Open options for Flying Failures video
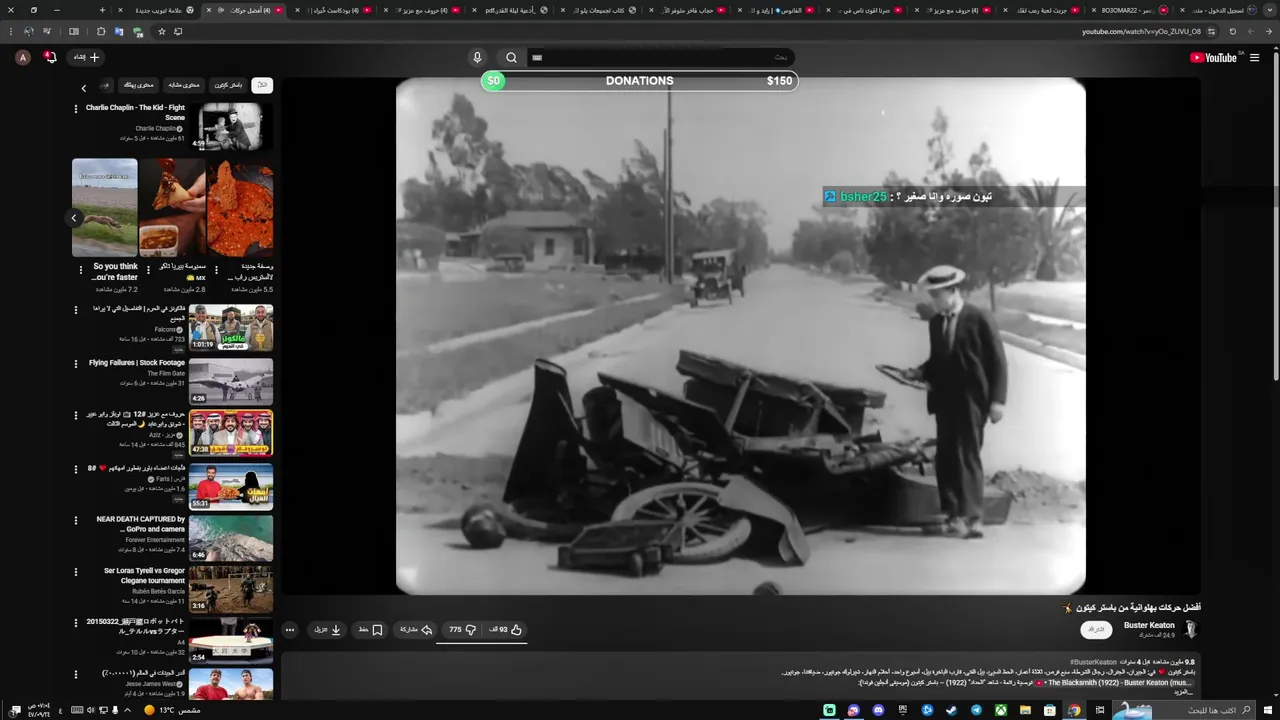 pos(75,363)
